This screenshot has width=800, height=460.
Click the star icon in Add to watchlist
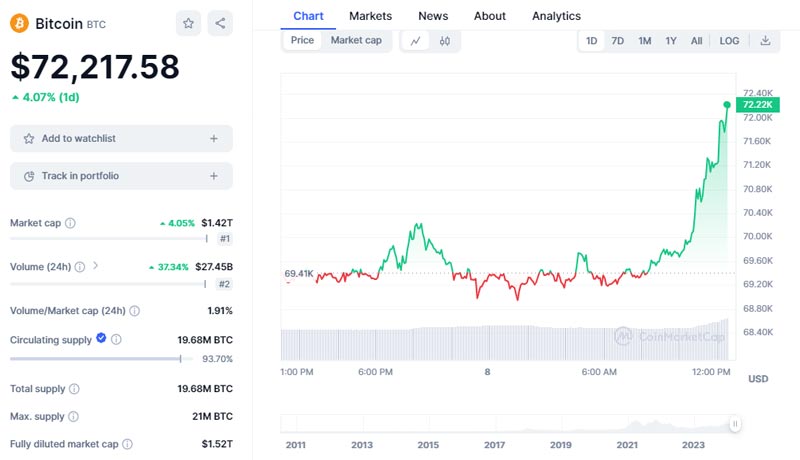[29, 139]
